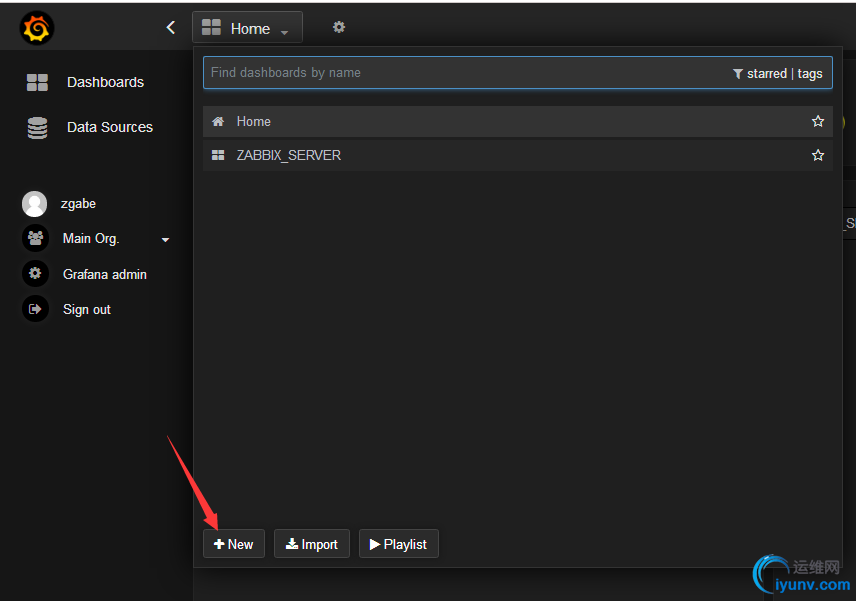Open Grafana admin page
The image size is (856, 601).
point(105,274)
